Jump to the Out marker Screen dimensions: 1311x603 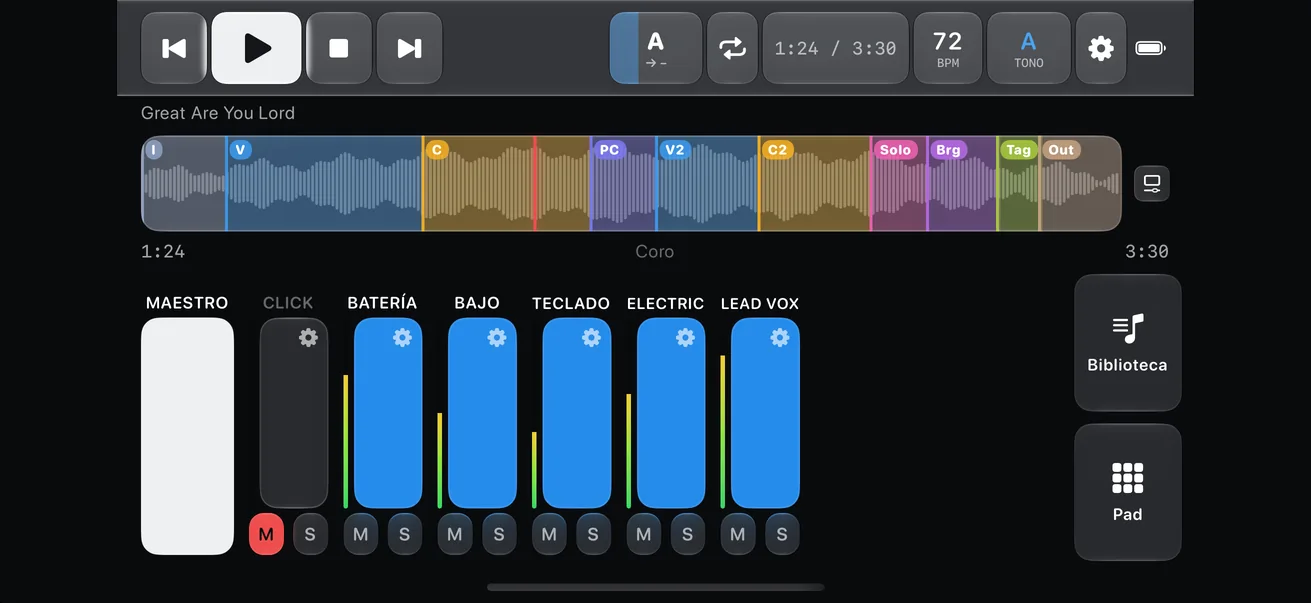point(1061,150)
